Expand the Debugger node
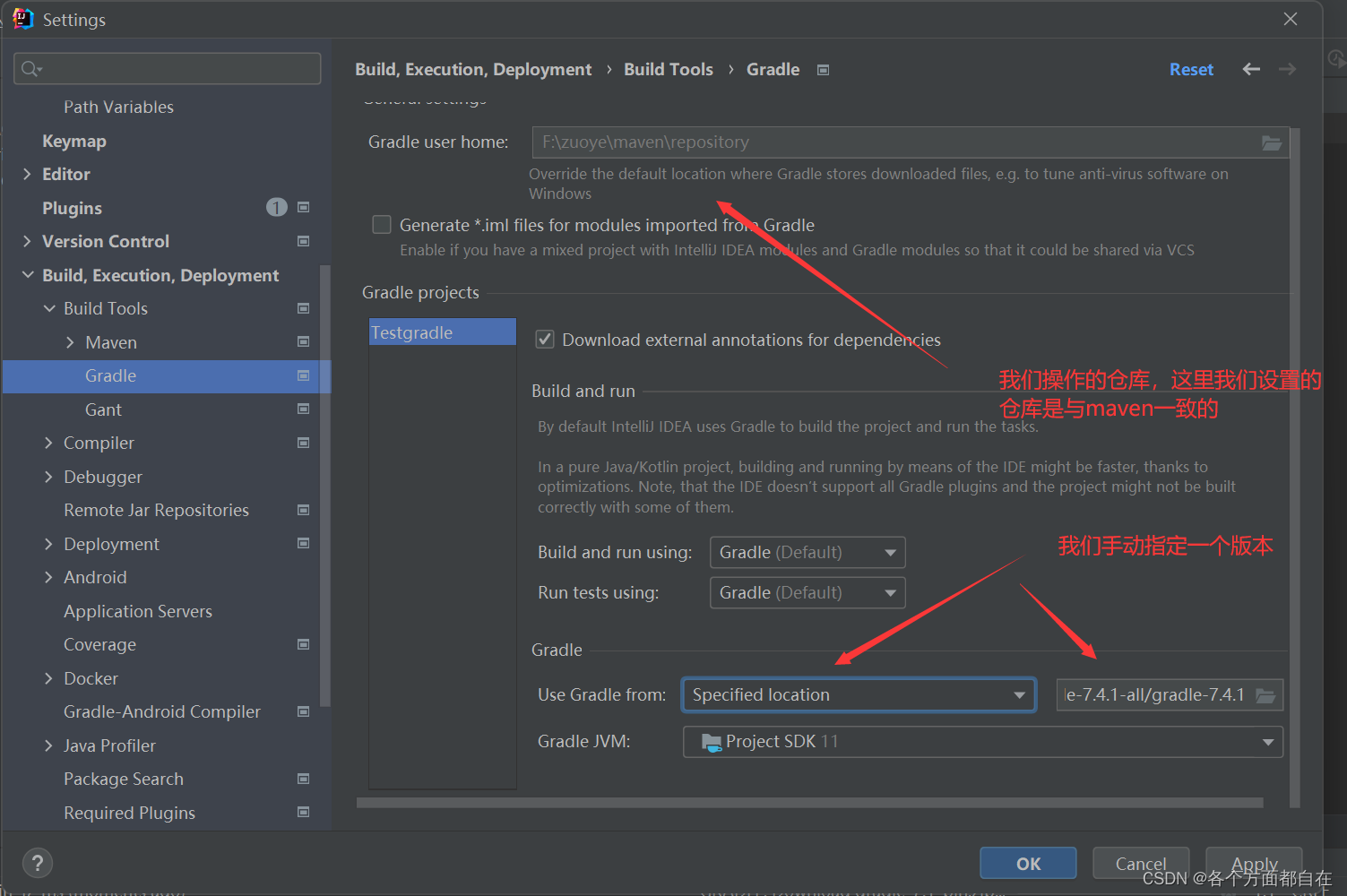 tap(48, 477)
